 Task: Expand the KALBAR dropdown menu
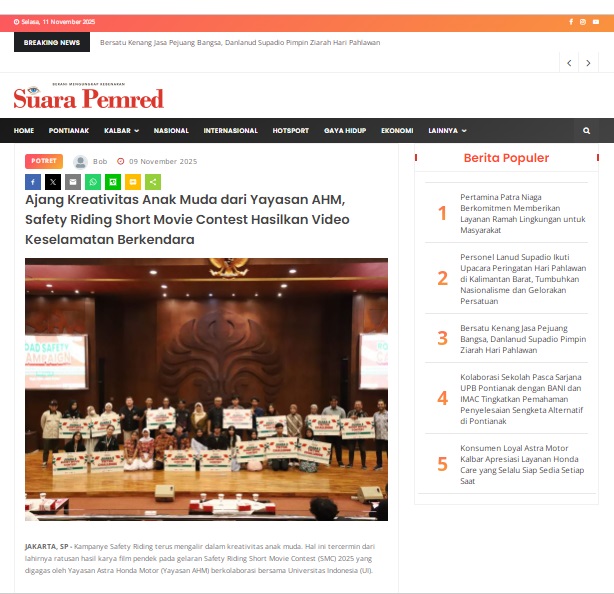click(121, 131)
